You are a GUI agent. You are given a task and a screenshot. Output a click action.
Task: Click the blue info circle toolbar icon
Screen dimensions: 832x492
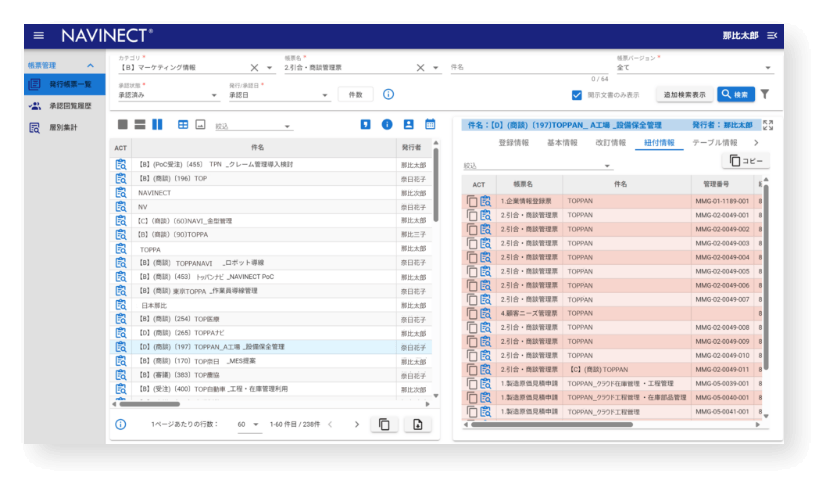click(x=387, y=124)
